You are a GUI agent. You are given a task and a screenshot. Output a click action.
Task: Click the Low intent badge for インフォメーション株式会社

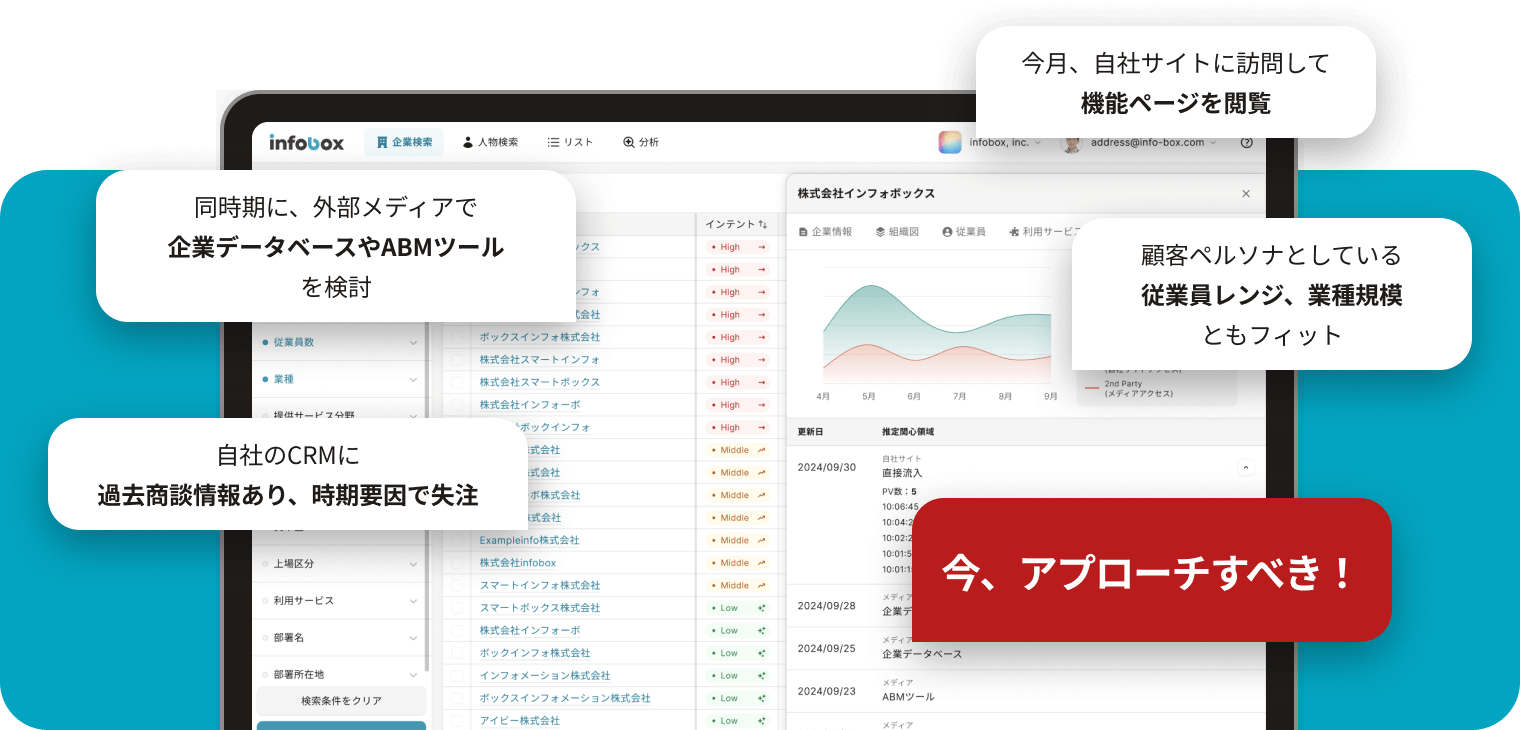[737, 676]
